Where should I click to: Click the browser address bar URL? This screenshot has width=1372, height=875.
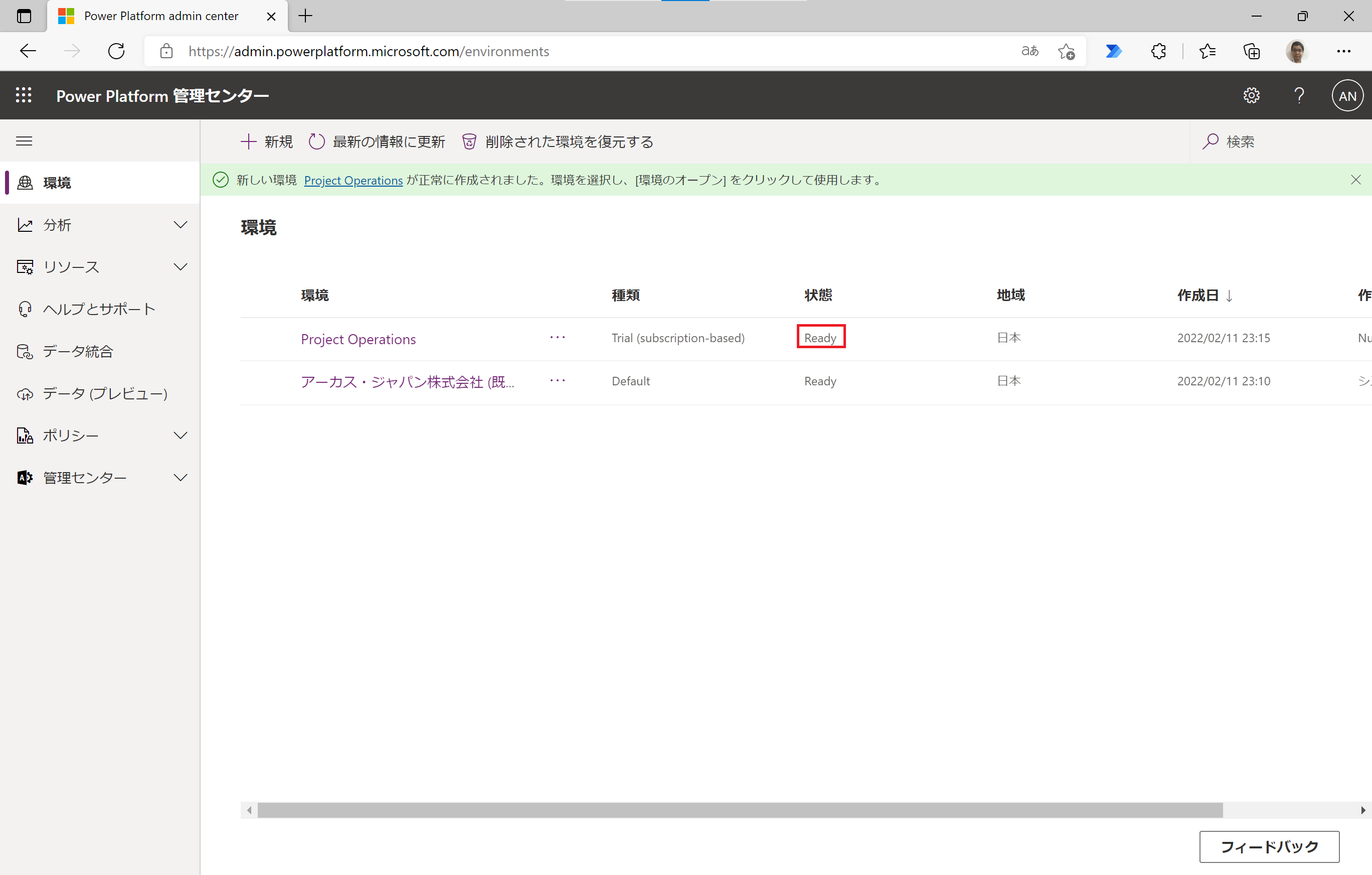369,51
